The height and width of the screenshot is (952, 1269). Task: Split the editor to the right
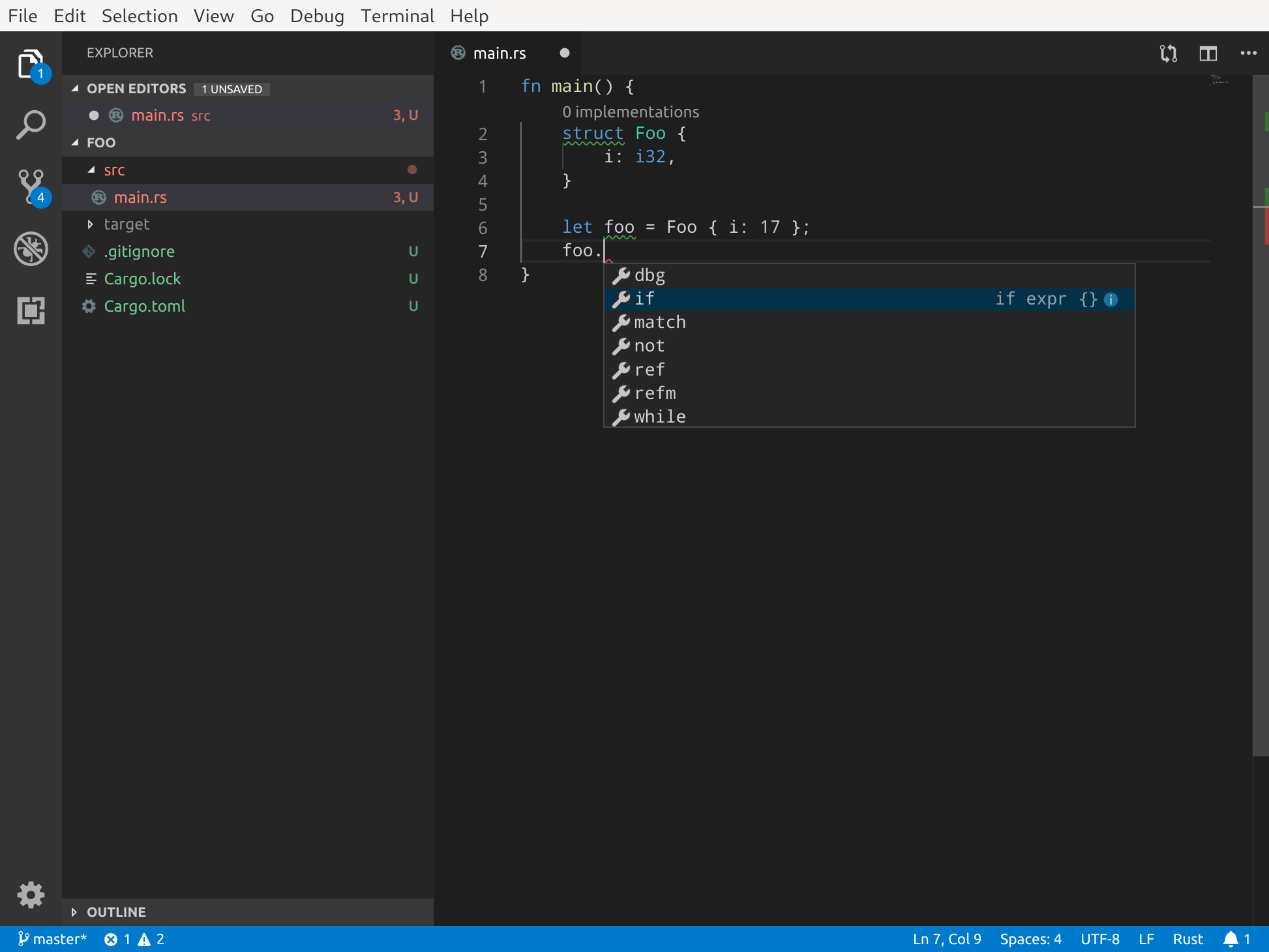tap(1208, 53)
